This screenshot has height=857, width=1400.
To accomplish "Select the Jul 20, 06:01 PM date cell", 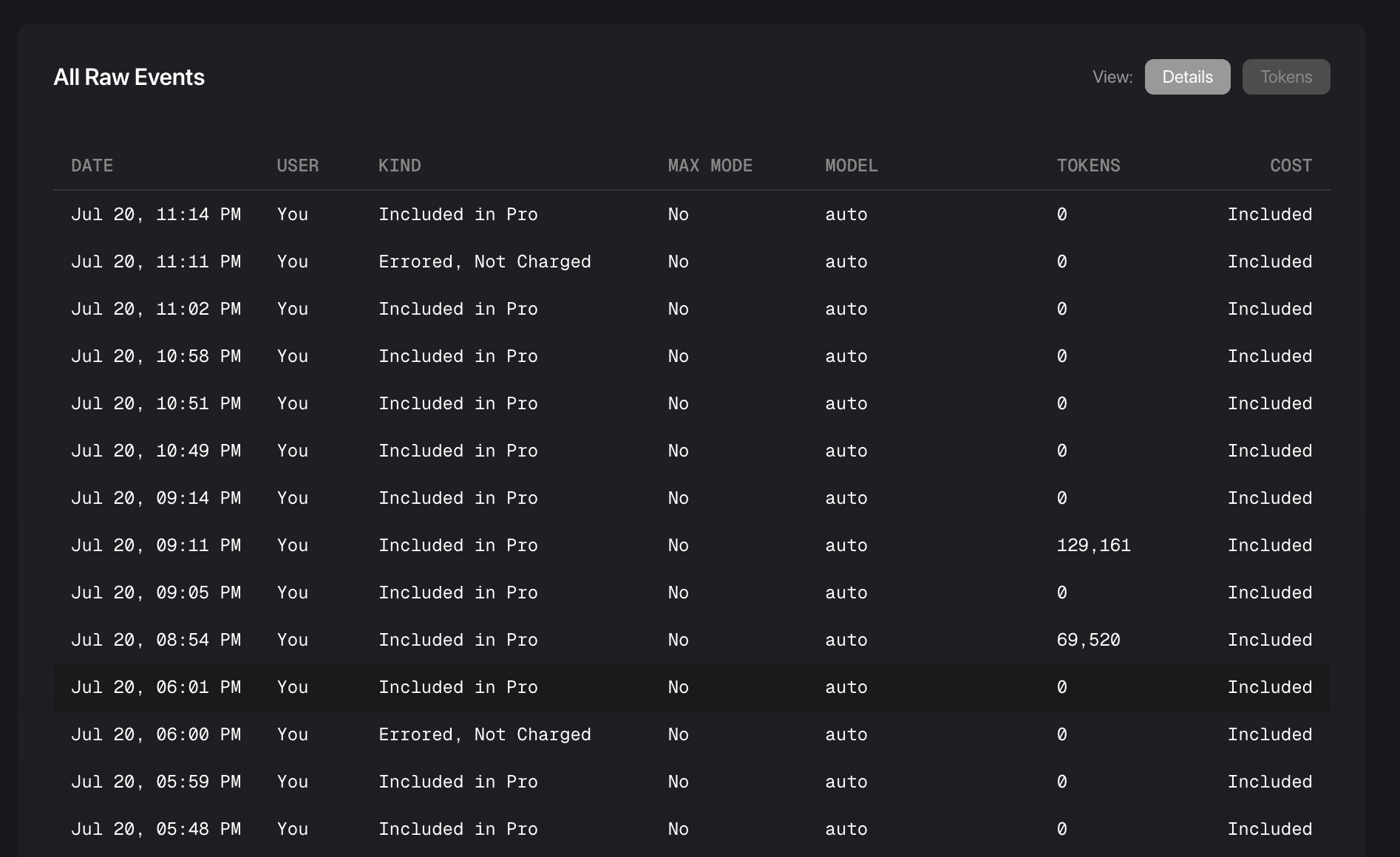I will [156, 687].
